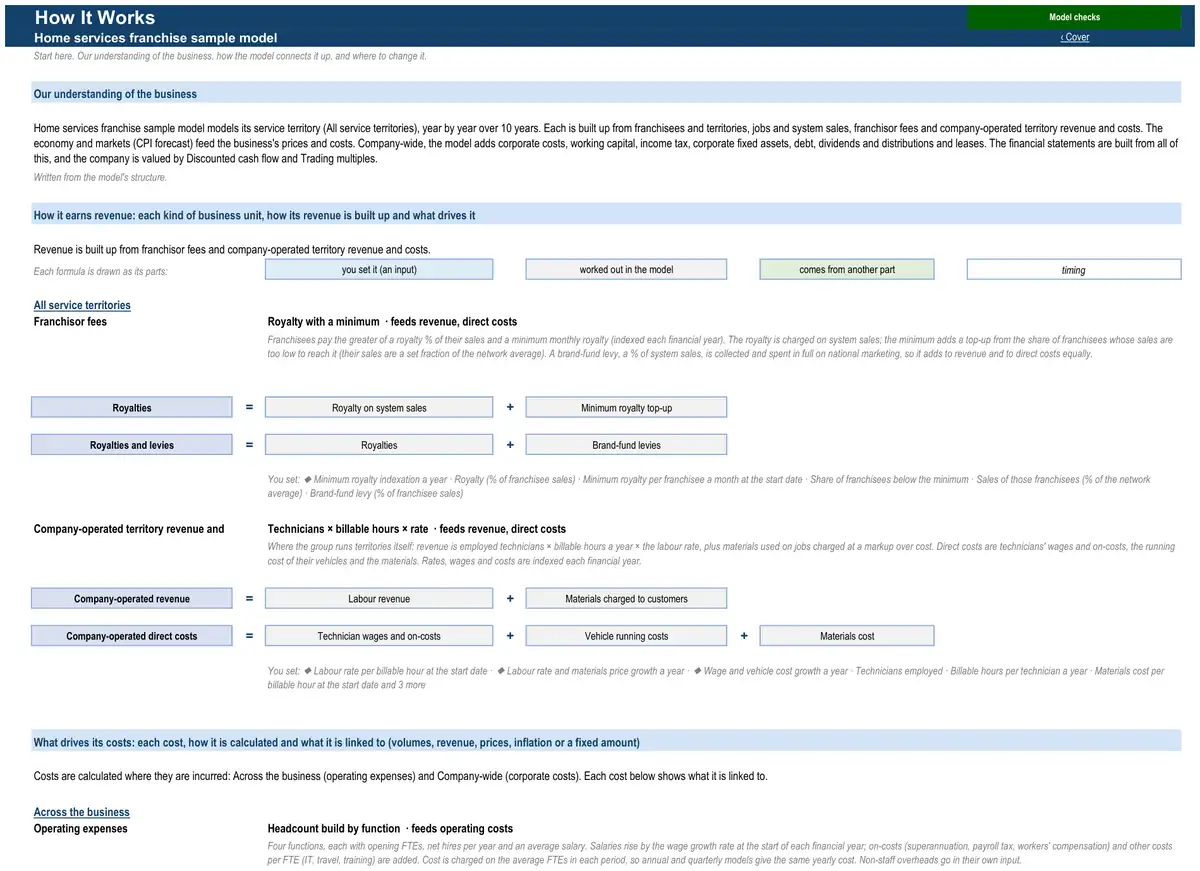The height and width of the screenshot is (871, 1200).
Task: Click the Royalty on system sales box
Action: click(x=379, y=407)
